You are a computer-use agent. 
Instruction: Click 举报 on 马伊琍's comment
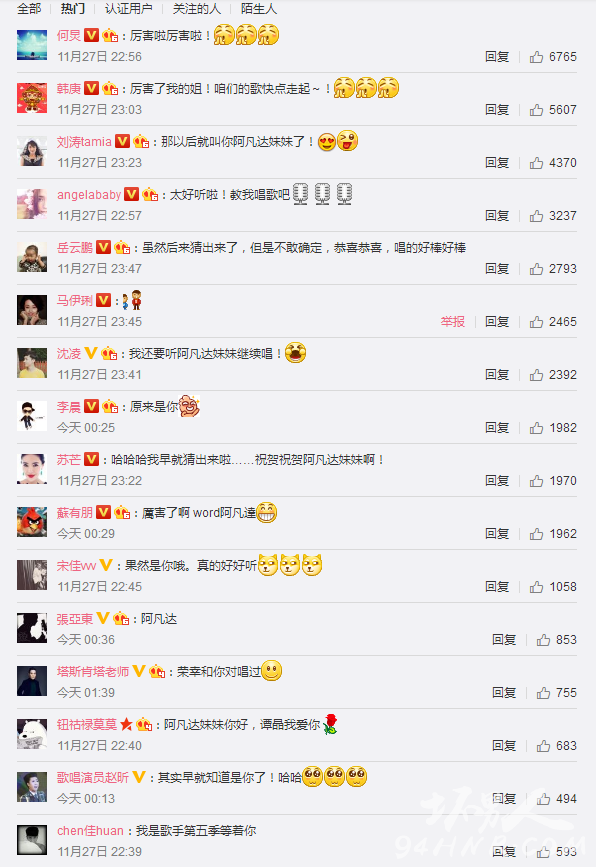(x=452, y=322)
